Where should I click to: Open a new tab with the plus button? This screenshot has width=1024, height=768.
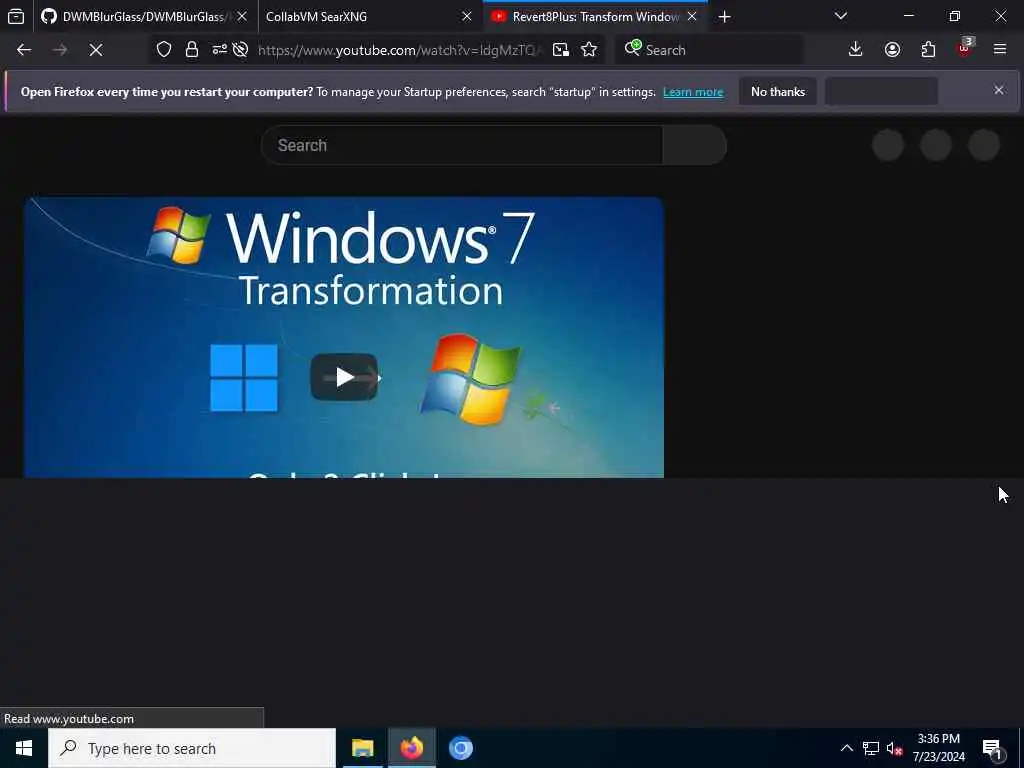tap(724, 17)
